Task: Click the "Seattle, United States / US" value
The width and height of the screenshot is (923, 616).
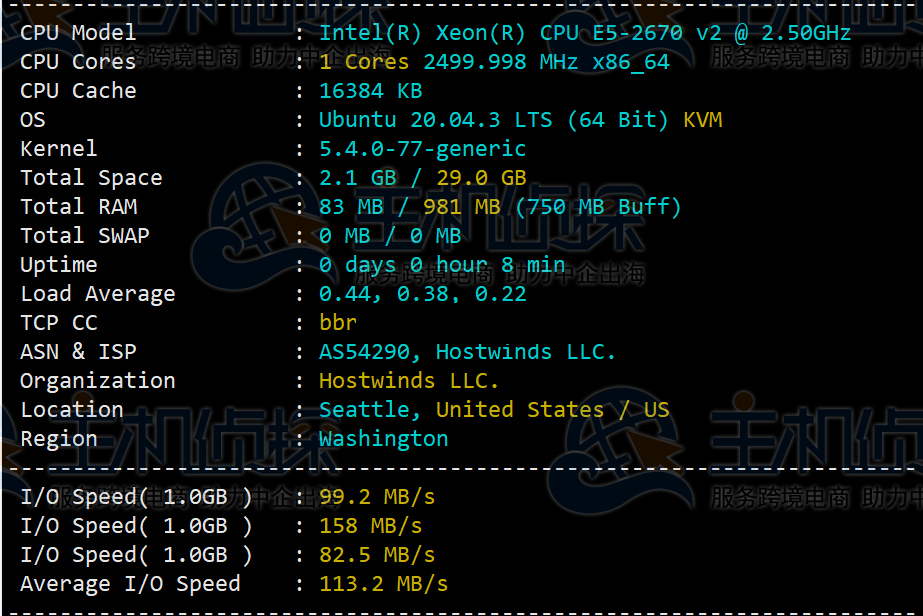Action: (494, 409)
